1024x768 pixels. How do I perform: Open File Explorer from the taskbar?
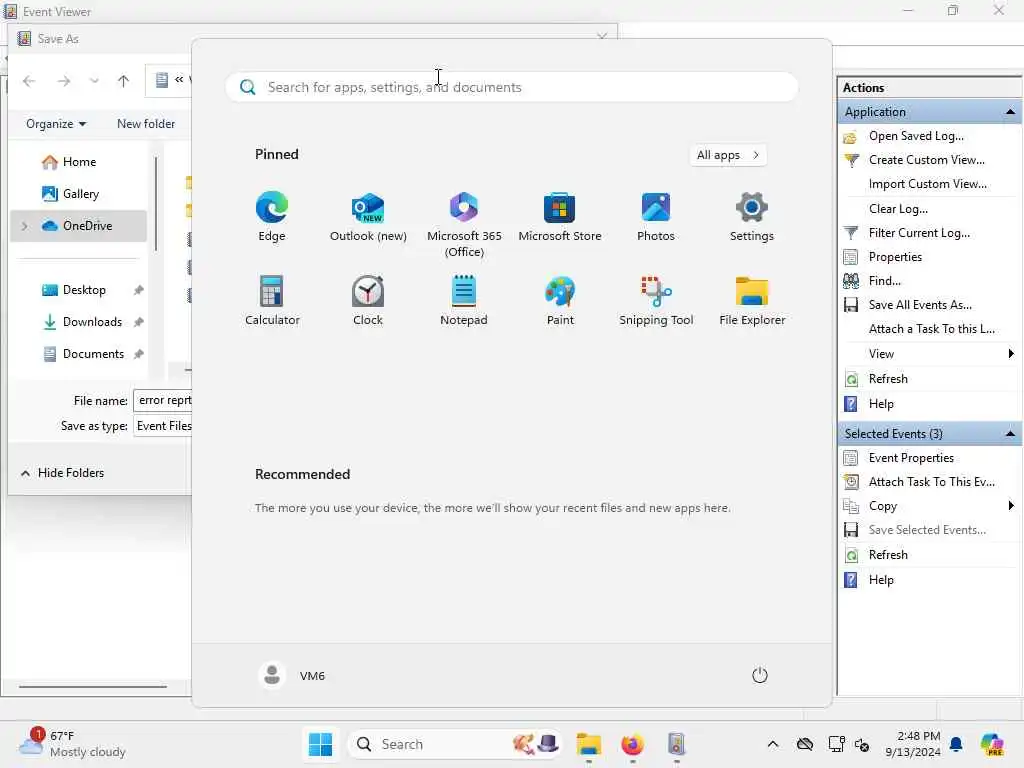588,744
